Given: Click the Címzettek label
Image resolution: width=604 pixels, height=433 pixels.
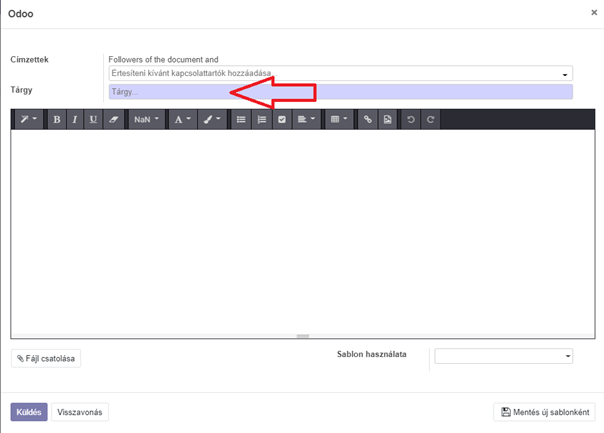Looking at the screenshot, I should click(29, 59).
